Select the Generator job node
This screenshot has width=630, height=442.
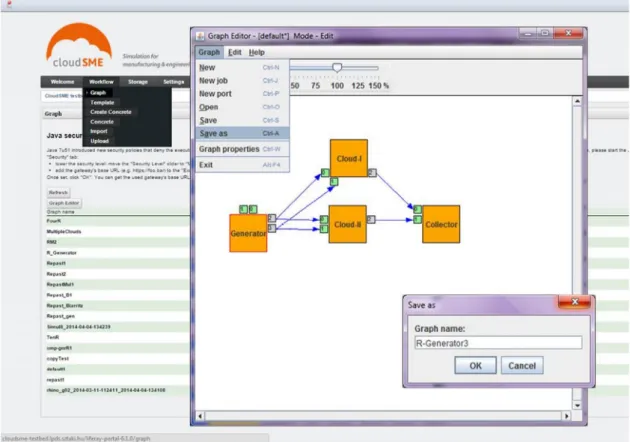point(248,233)
